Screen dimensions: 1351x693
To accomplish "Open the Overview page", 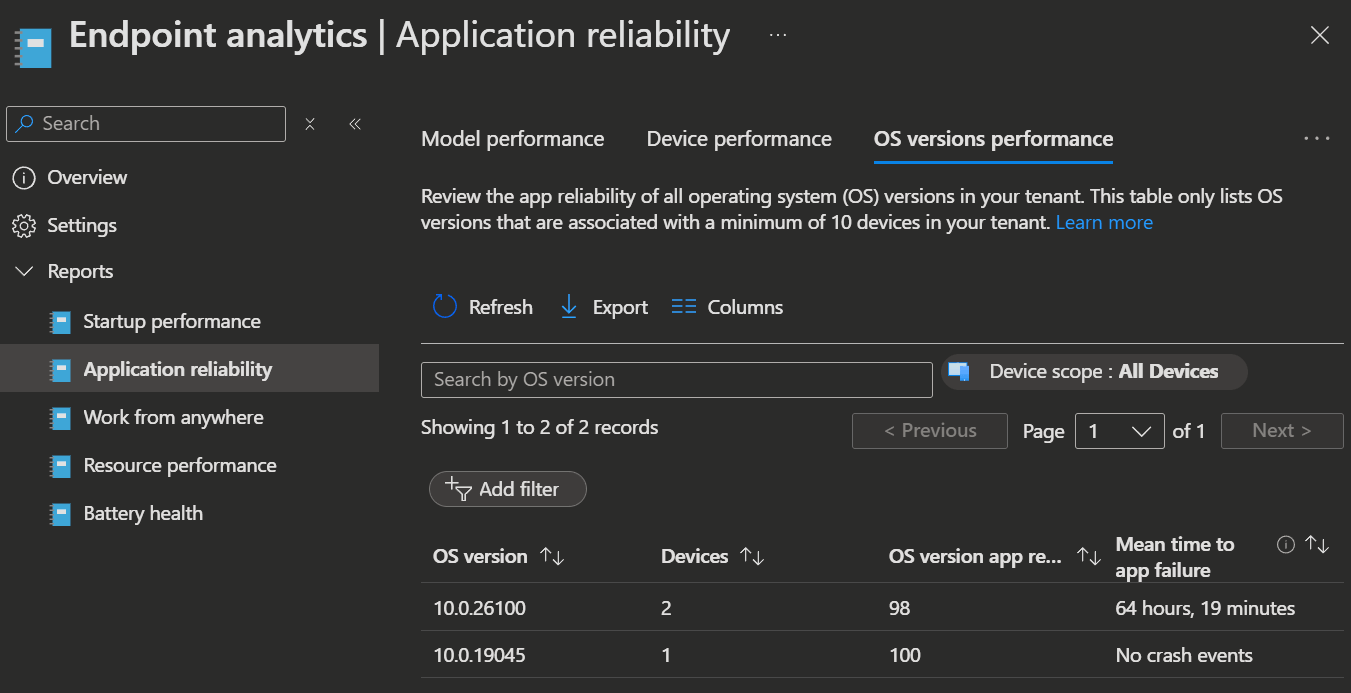I will [x=87, y=177].
